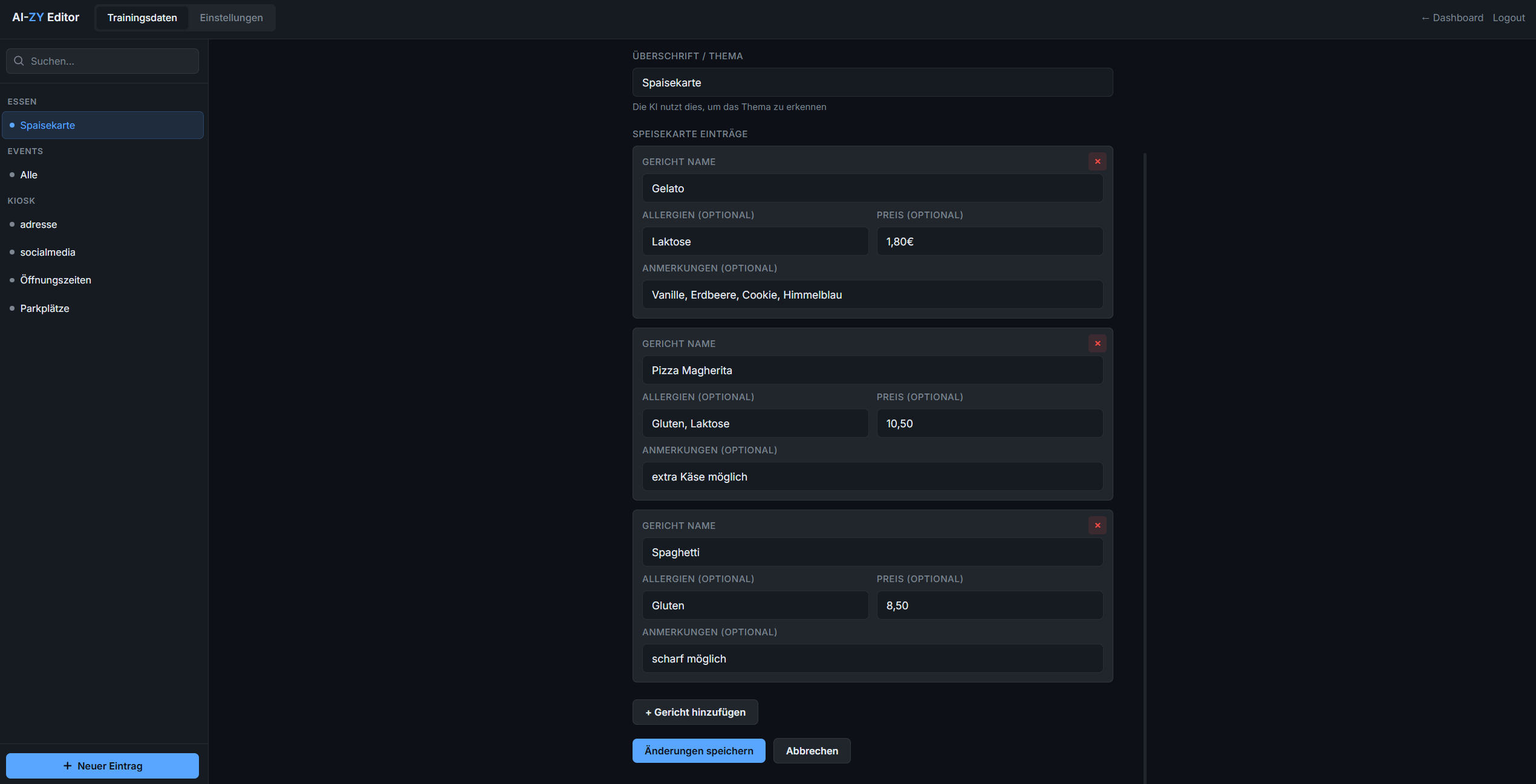Viewport: 1536px width, 784px height.
Task: Edit the price field 1,80€
Action: point(990,241)
